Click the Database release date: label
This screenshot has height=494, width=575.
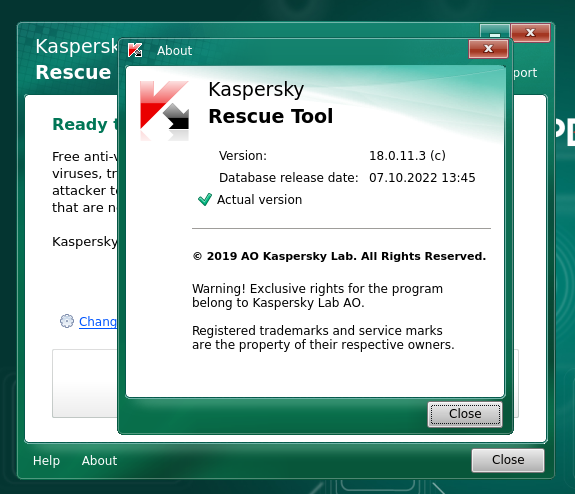[289, 178]
